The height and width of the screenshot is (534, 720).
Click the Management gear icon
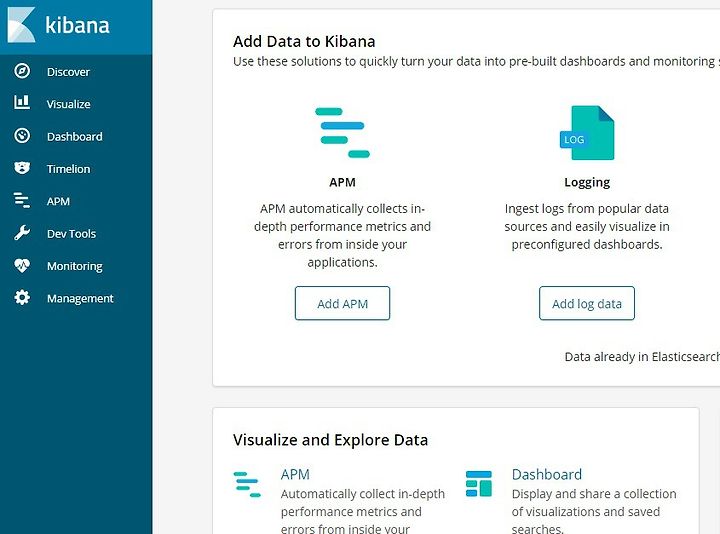tap(22, 298)
